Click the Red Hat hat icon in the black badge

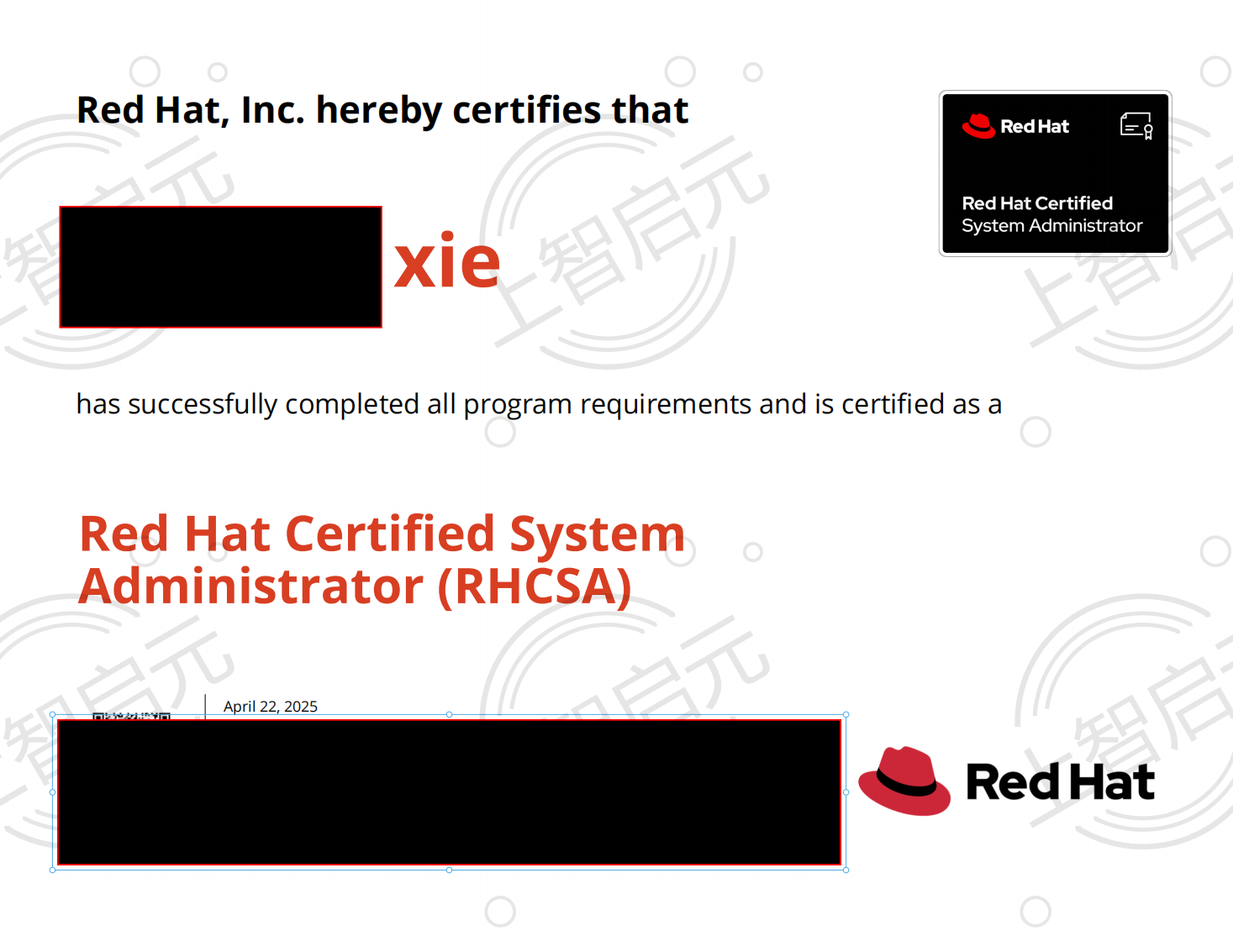(978, 126)
